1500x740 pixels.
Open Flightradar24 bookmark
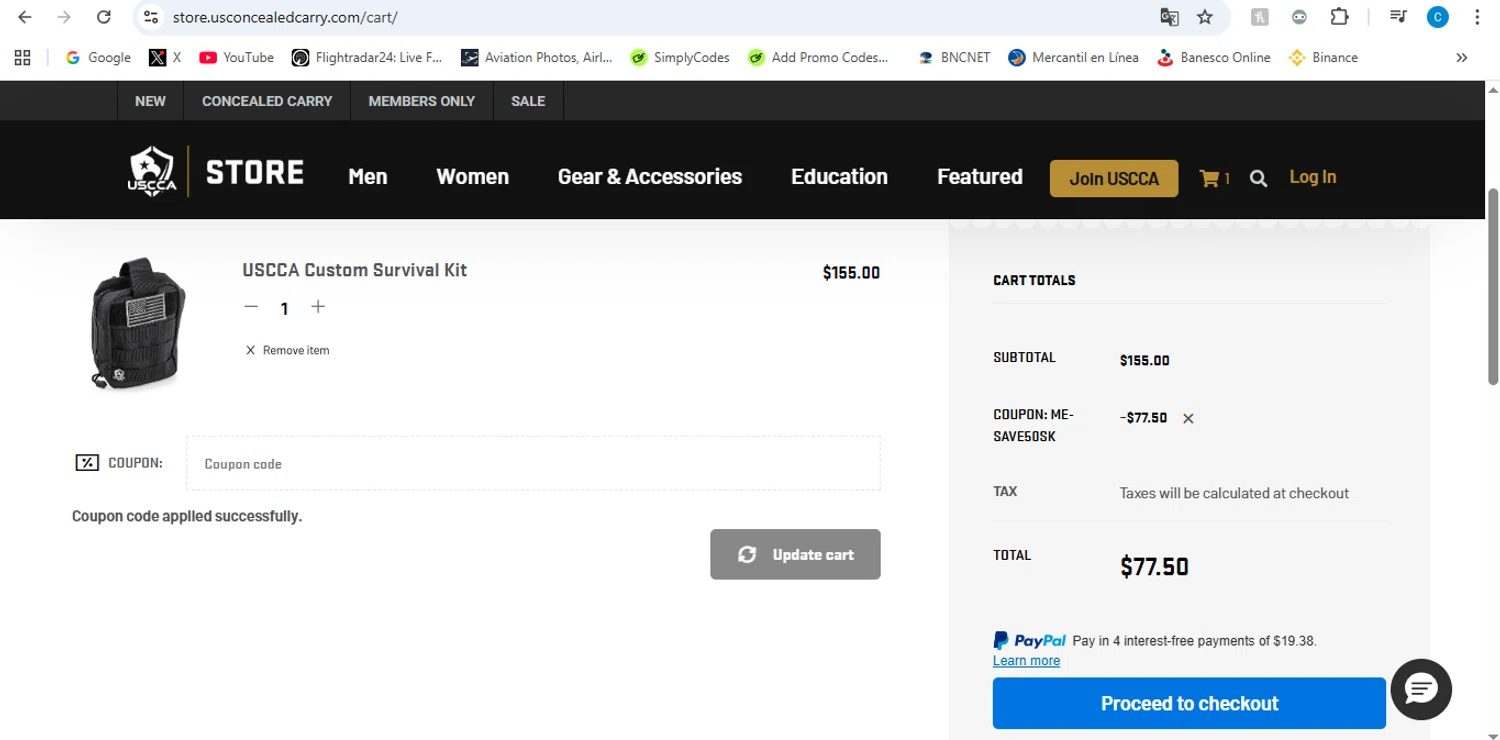(367, 57)
